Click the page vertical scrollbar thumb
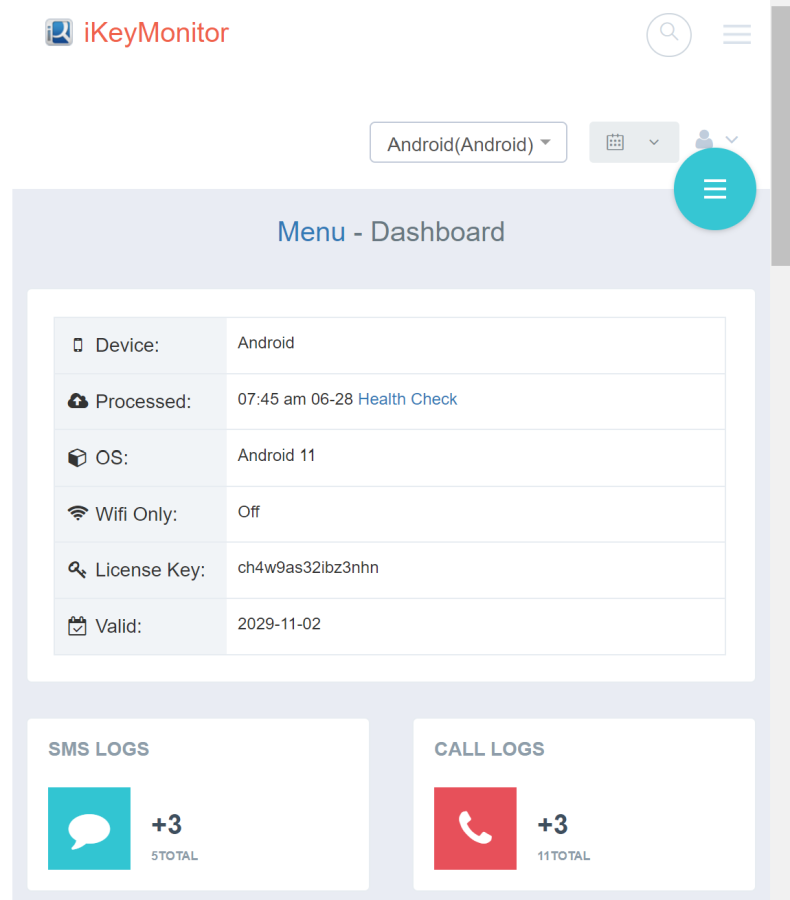 (780, 135)
